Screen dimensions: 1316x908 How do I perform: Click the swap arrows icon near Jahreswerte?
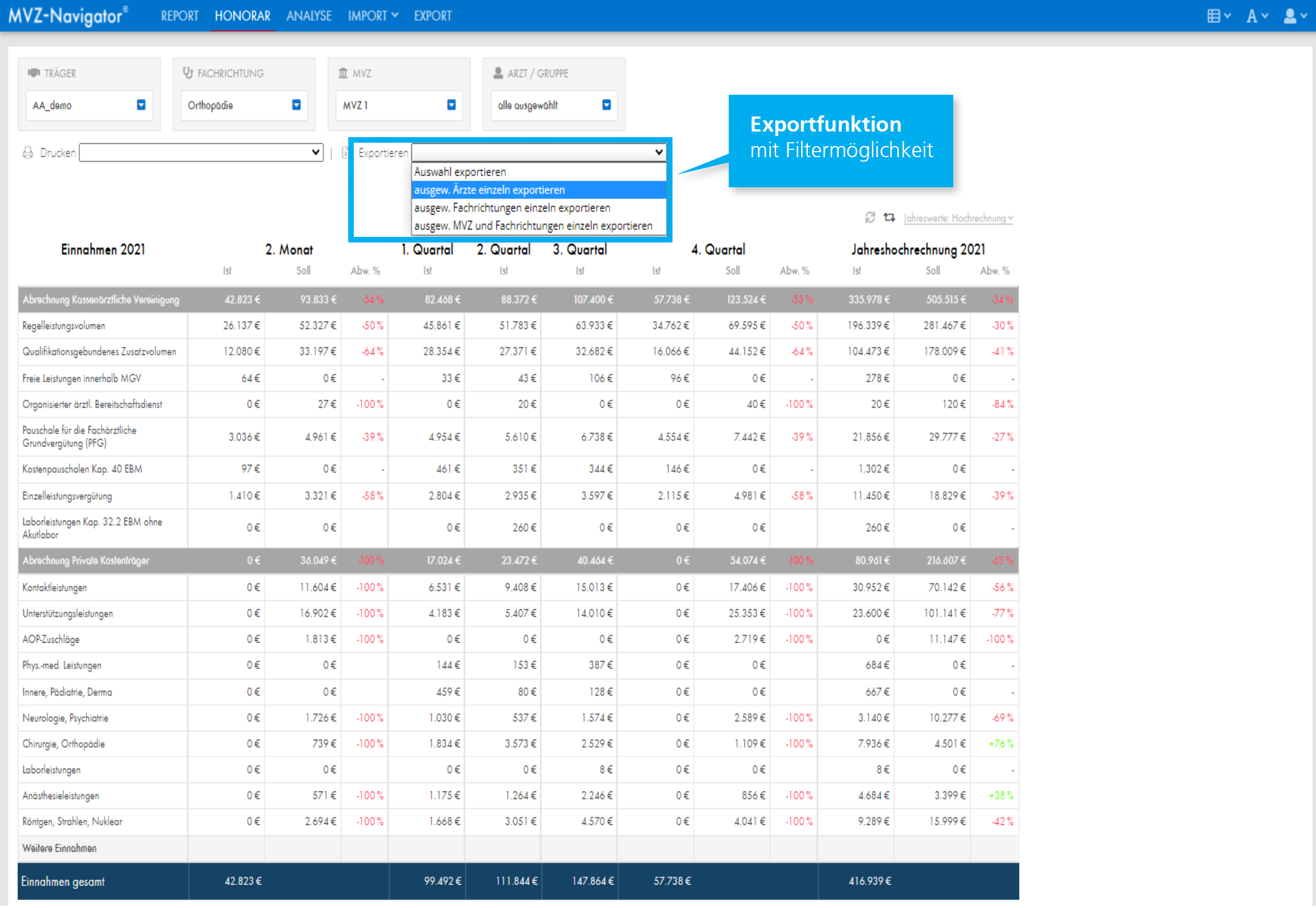[889, 218]
